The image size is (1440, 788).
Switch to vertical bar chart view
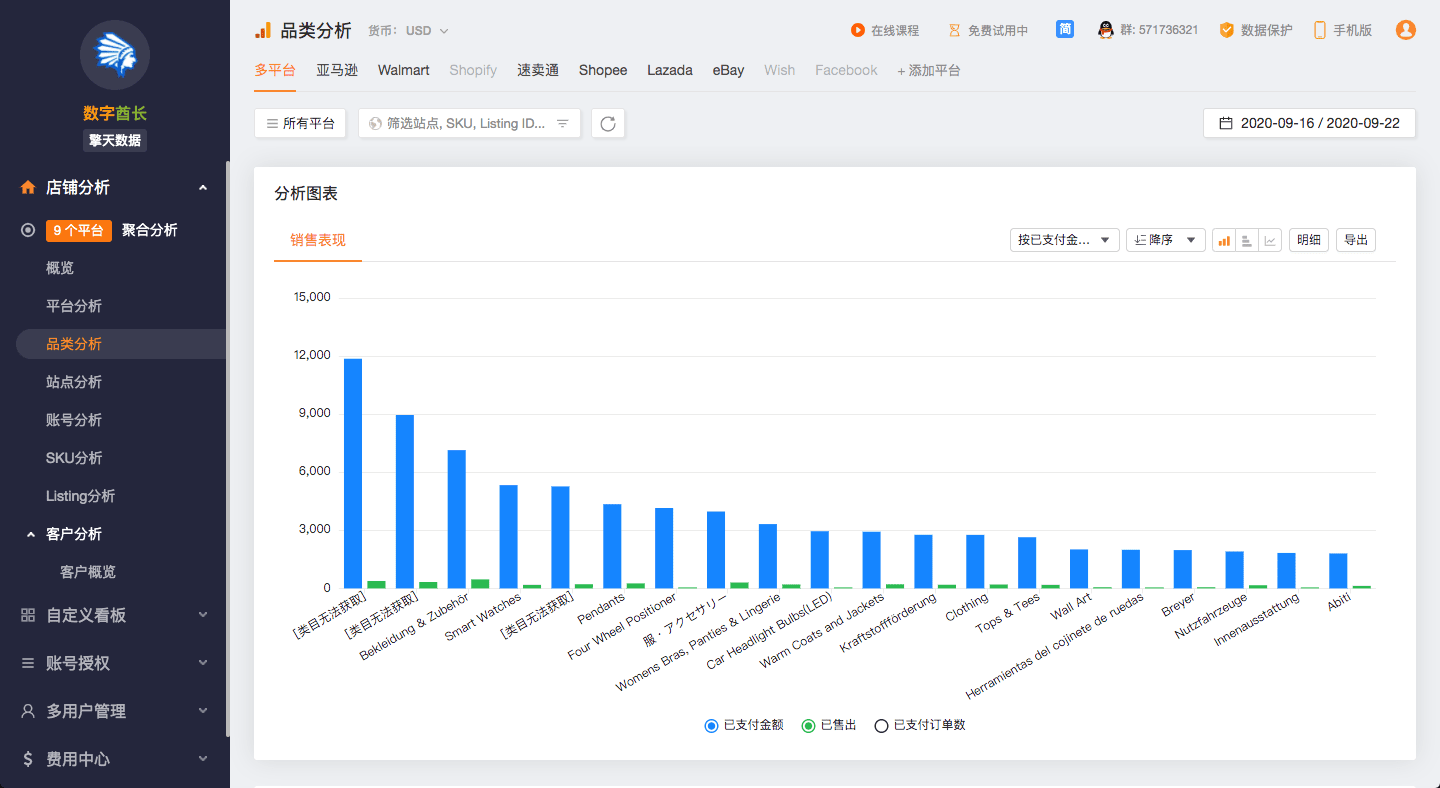tap(1223, 240)
